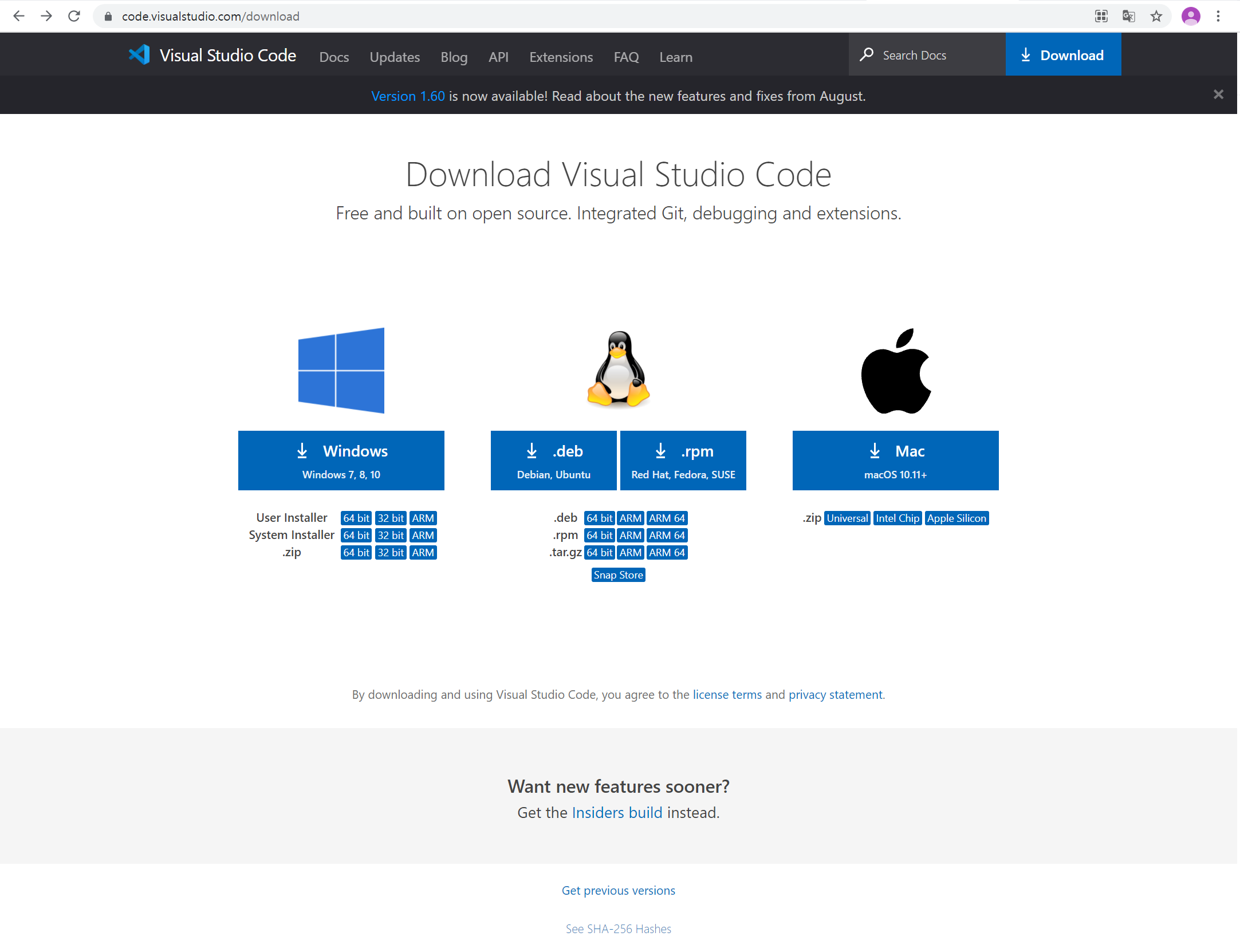Reload the page with the refresh icon
Screen dimensions: 1240x952
click(x=74, y=16)
